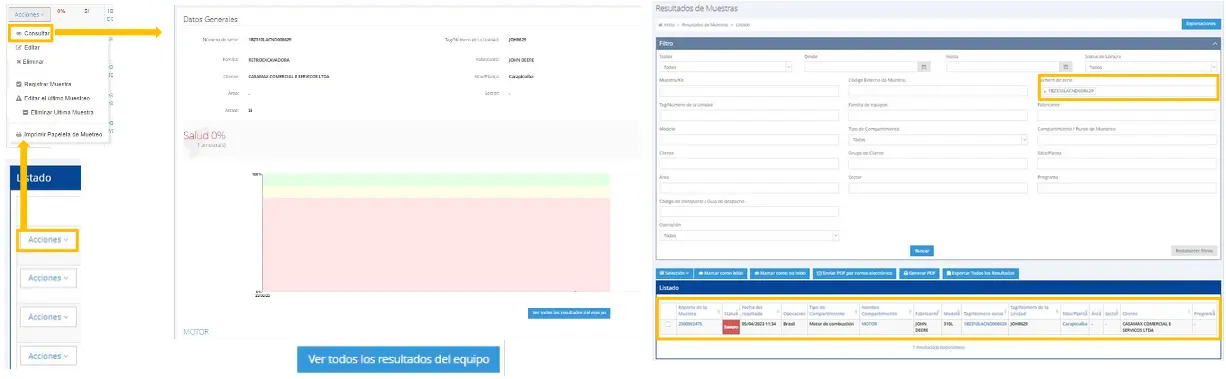Viewport: 1226px width, 379px height.
Task: Tick the checkbox for sample 2300992475
Action: coord(667,325)
